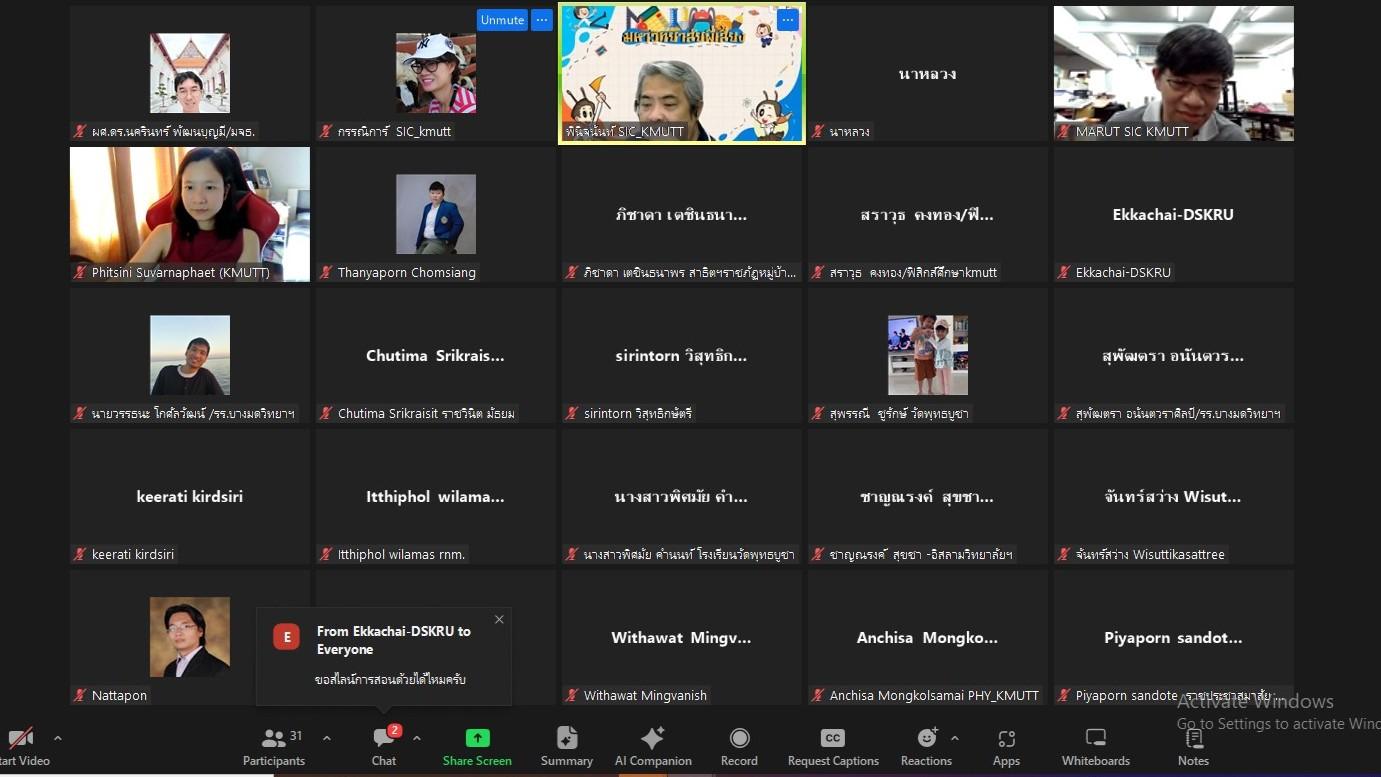Open the meeting Summary
Viewport: 1381px width, 777px height.
coord(567,746)
